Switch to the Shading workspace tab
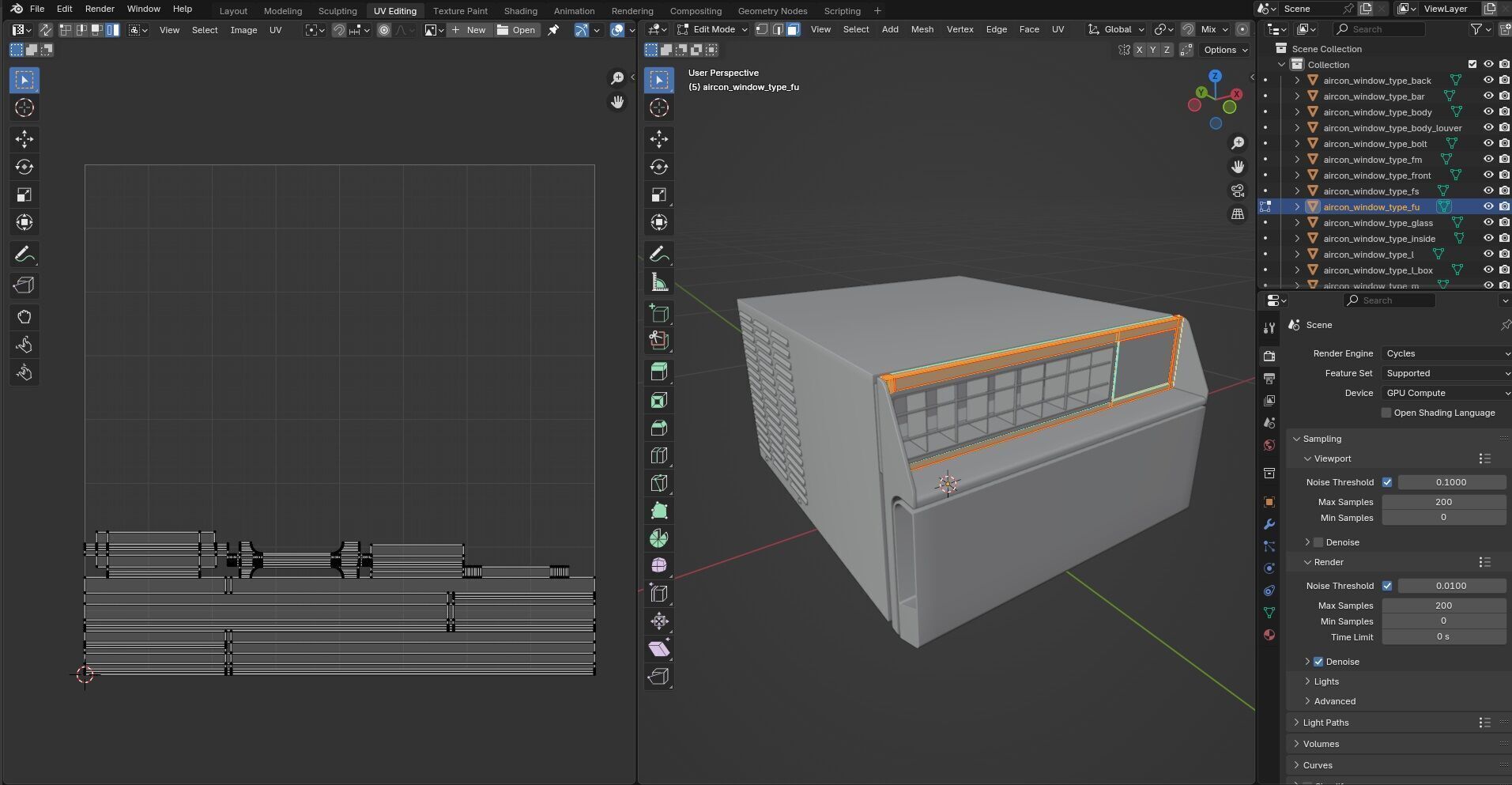This screenshot has width=1512, height=785. tap(520, 11)
